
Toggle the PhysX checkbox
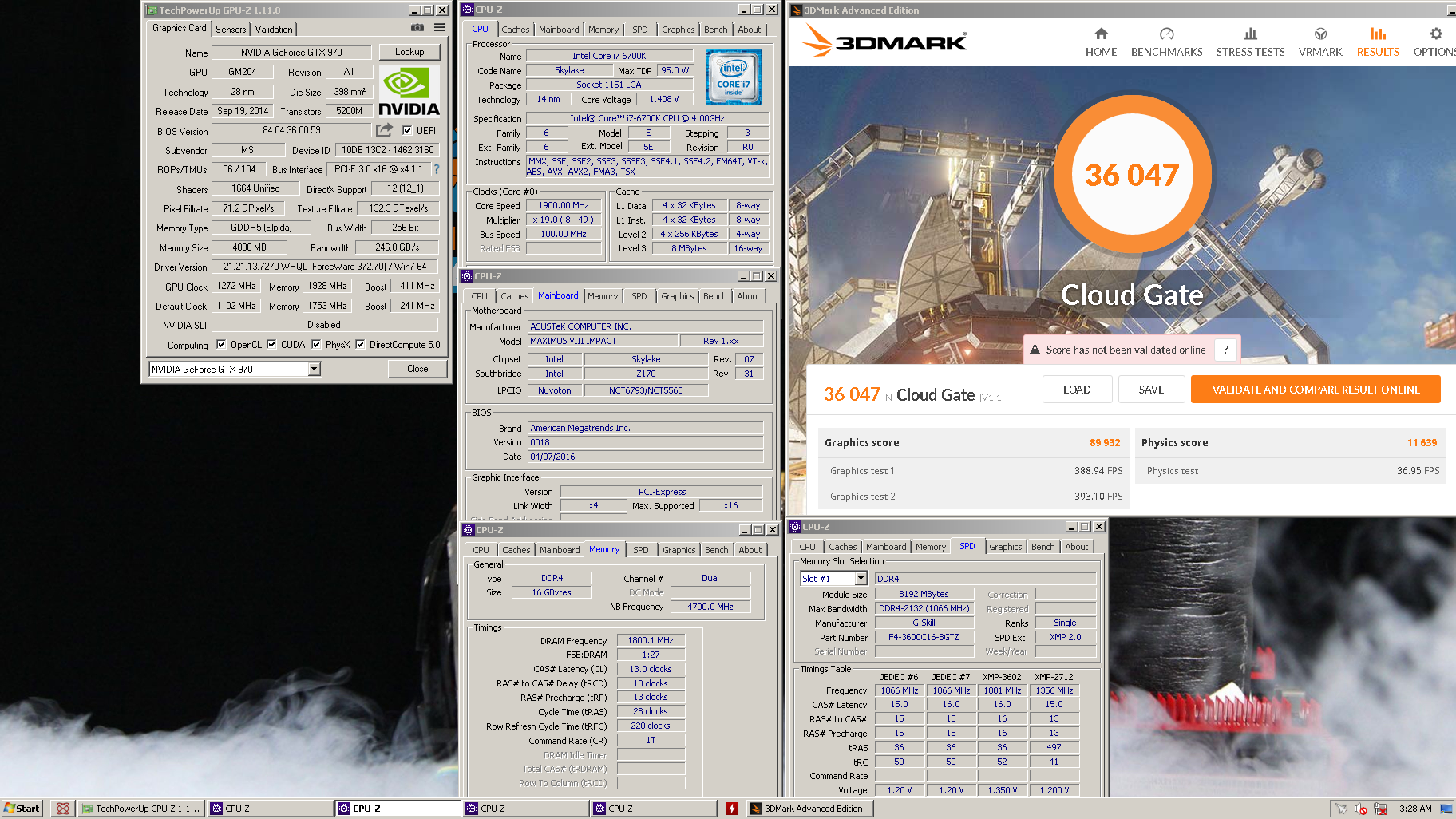point(316,345)
